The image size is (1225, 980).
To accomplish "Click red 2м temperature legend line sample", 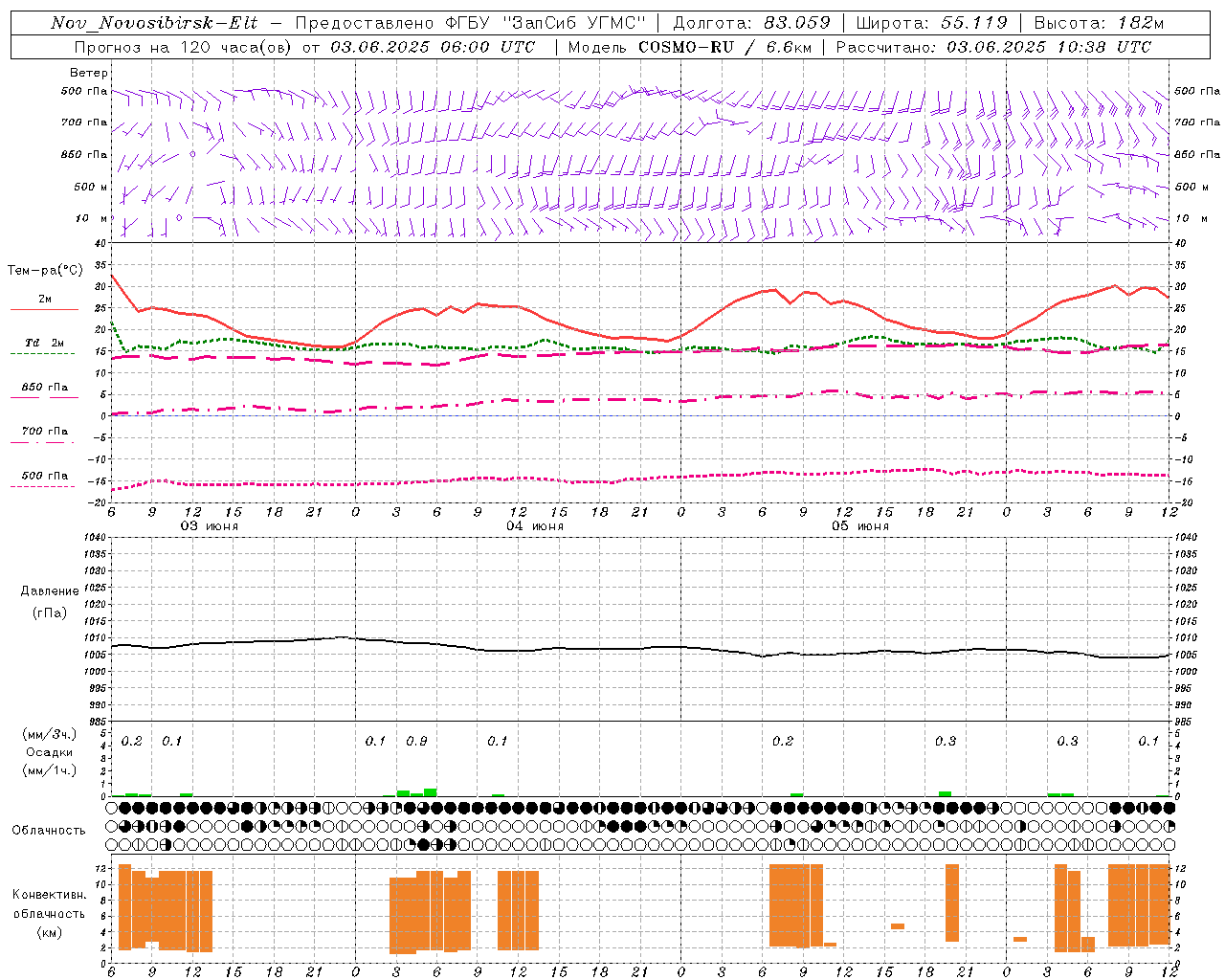I will point(44,310).
